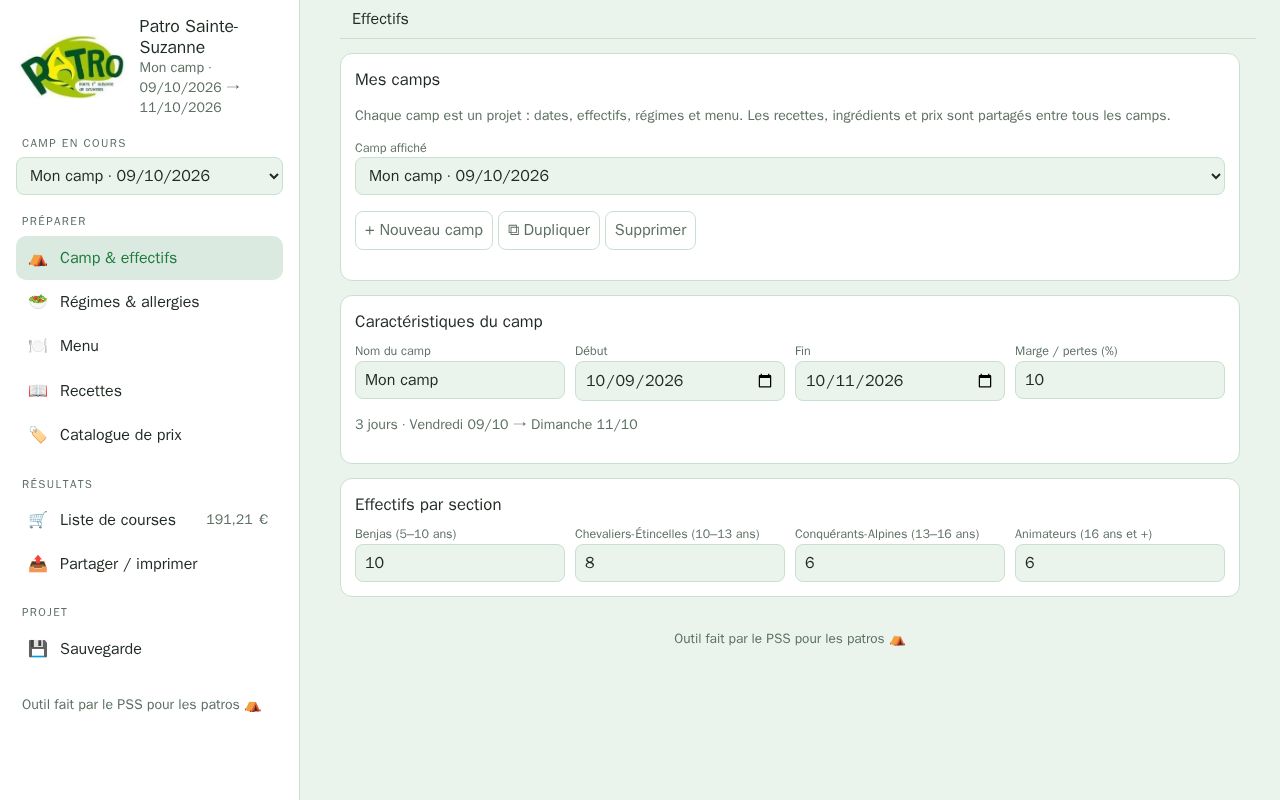Click the Mes camps heading
Screen dimensions: 1280x800
397,80
